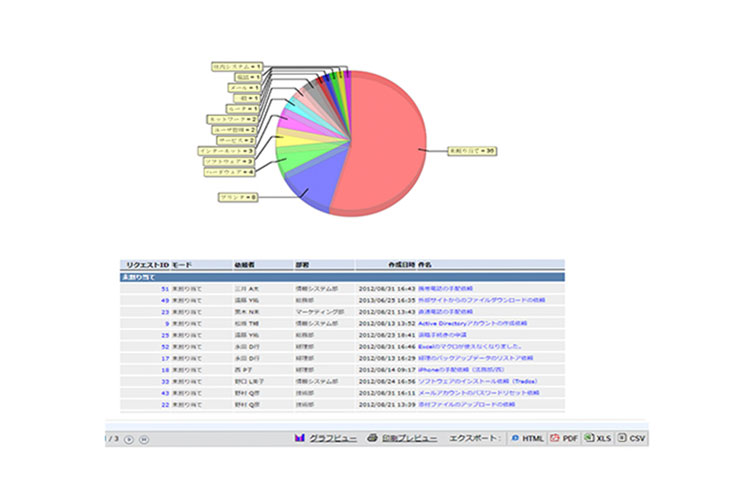Viewport: 756px width, 487px height.
Task: Click the XLS export icon
Action: (x=590, y=438)
